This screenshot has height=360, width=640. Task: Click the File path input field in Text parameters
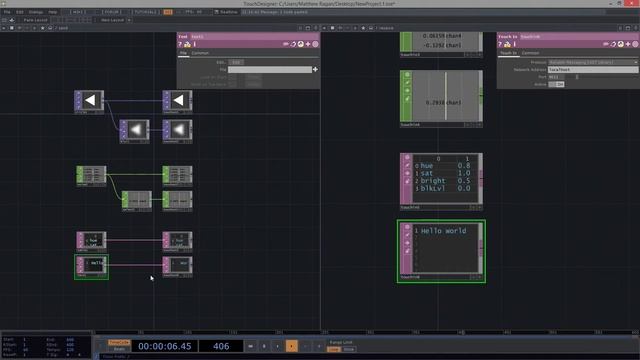[270, 69]
